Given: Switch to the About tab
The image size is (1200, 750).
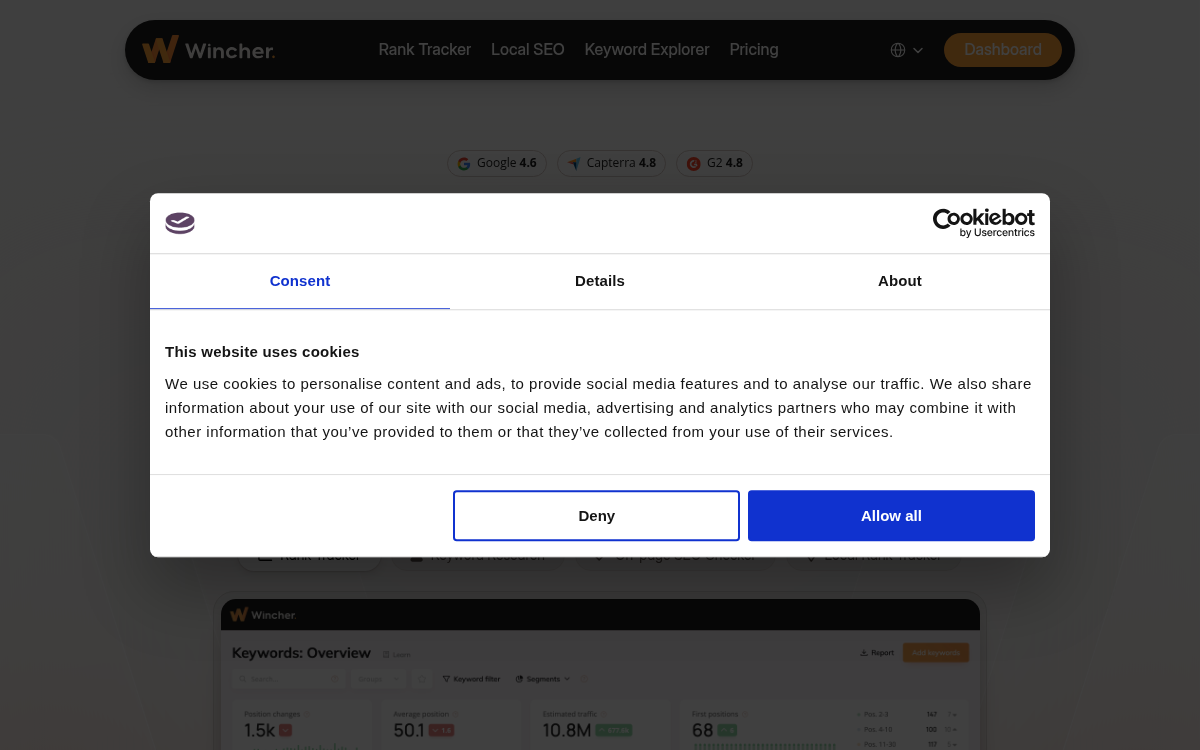Looking at the screenshot, I should pyautogui.click(x=900, y=281).
